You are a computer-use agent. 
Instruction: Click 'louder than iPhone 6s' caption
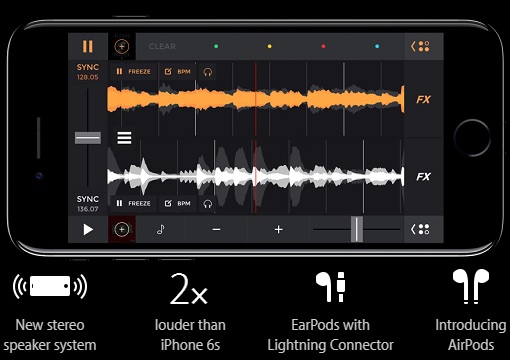click(190, 335)
